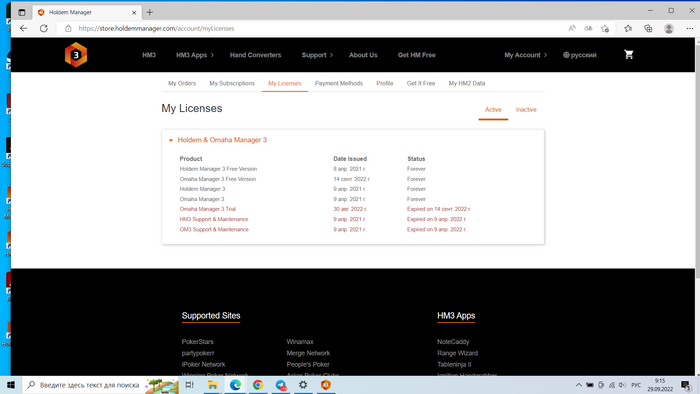700x394 pixels.
Task: Open Get HM Free page
Action: [x=417, y=55]
